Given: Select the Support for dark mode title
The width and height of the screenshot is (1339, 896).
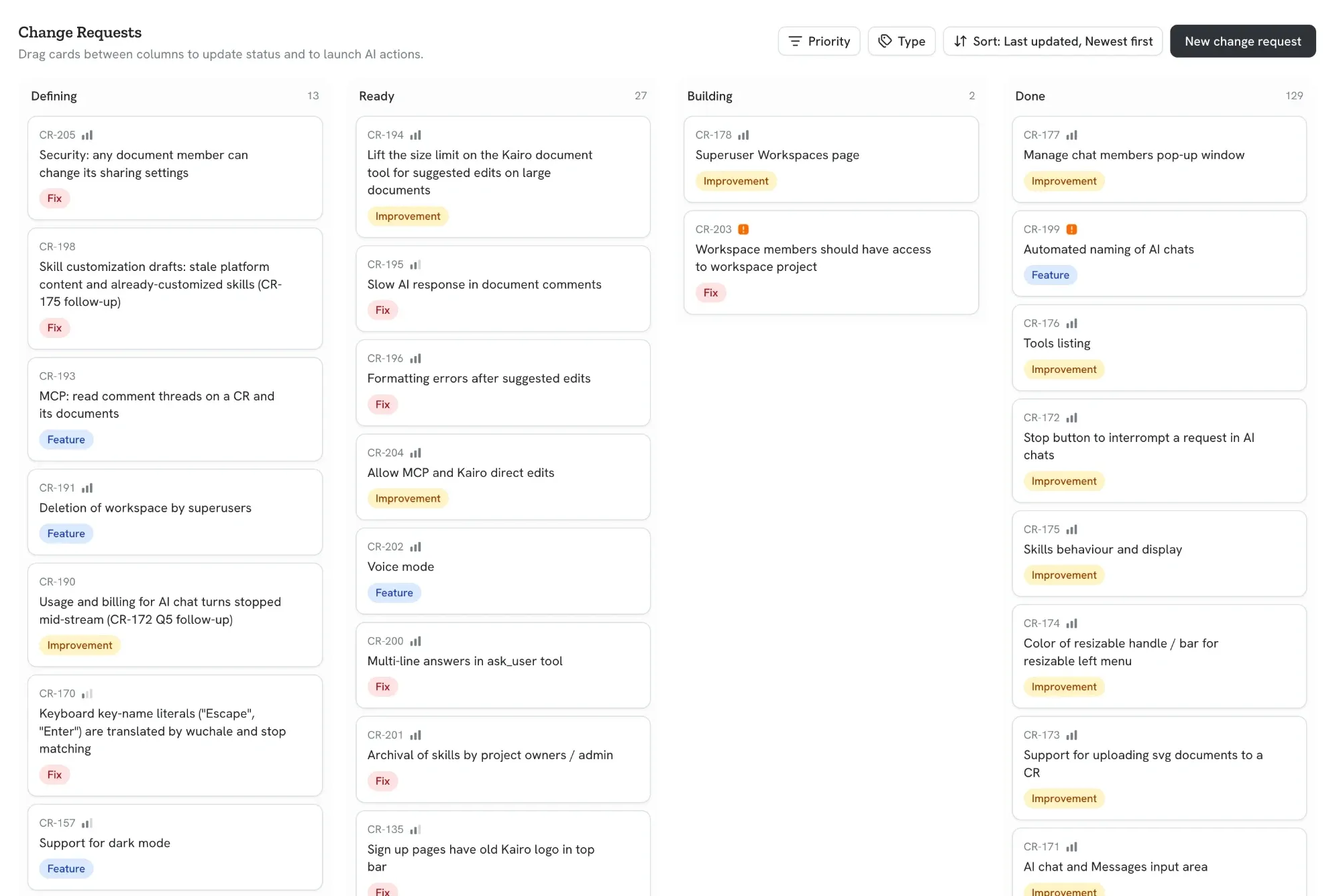Looking at the screenshot, I should coord(105,843).
